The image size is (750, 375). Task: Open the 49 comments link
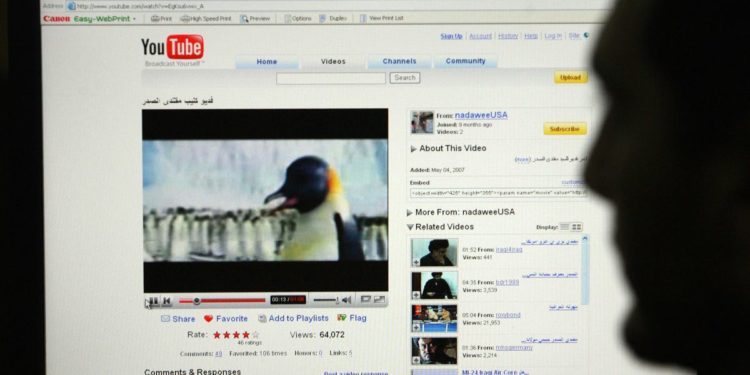(218, 353)
